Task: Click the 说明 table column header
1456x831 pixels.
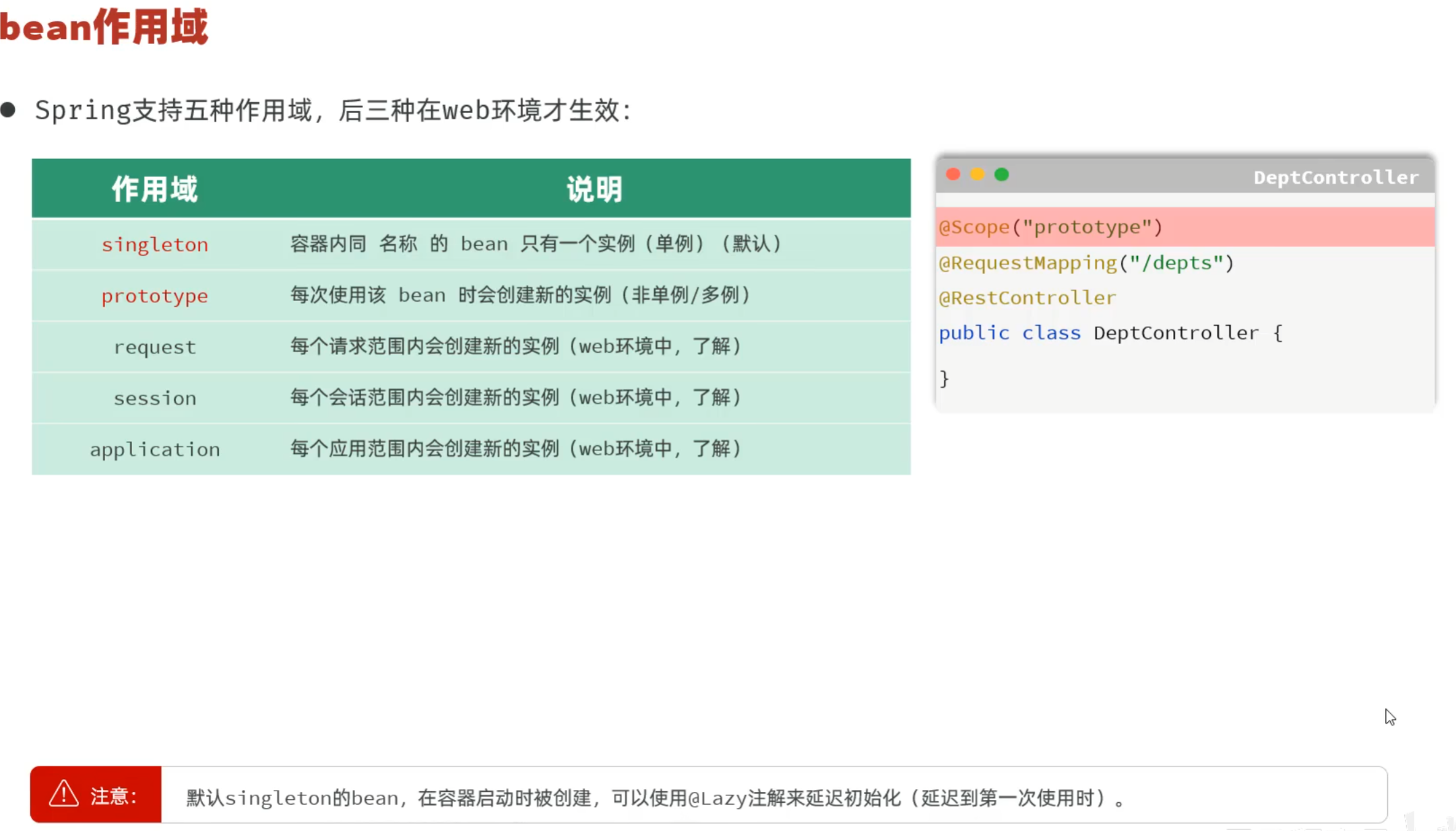Action: pyautogui.click(x=594, y=189)
